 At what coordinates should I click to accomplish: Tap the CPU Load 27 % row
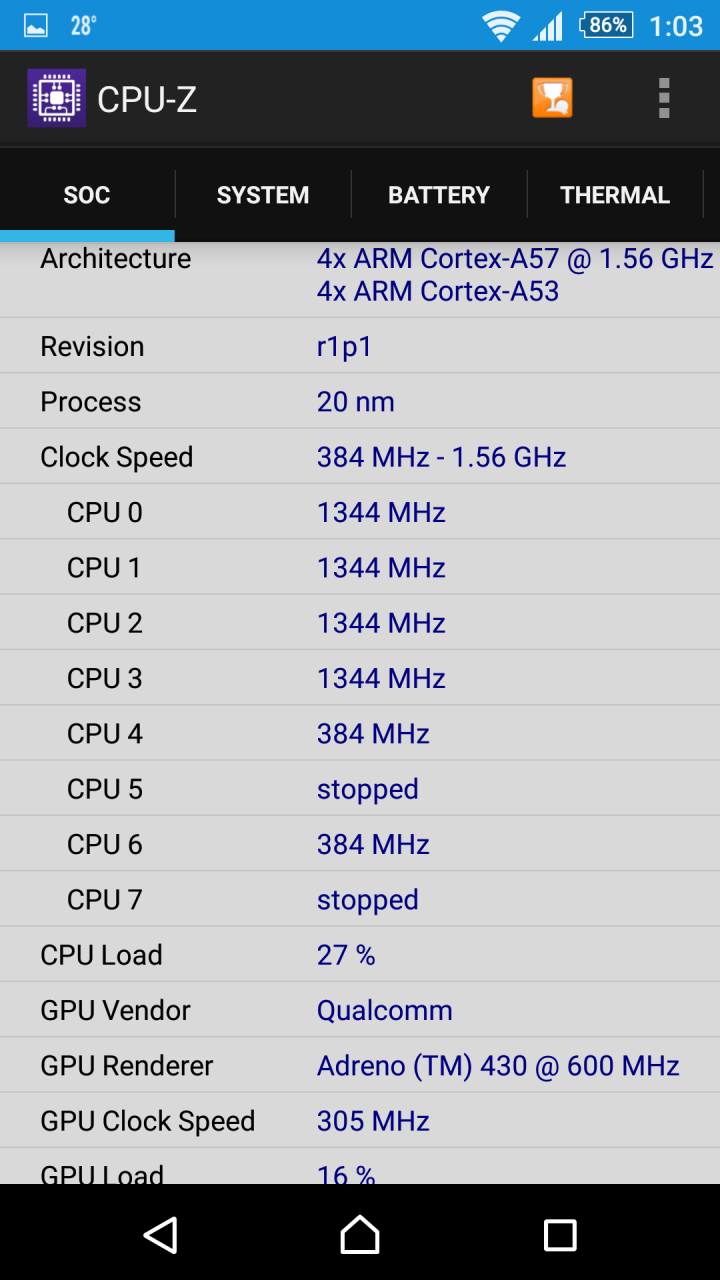[x=360, y=955]
